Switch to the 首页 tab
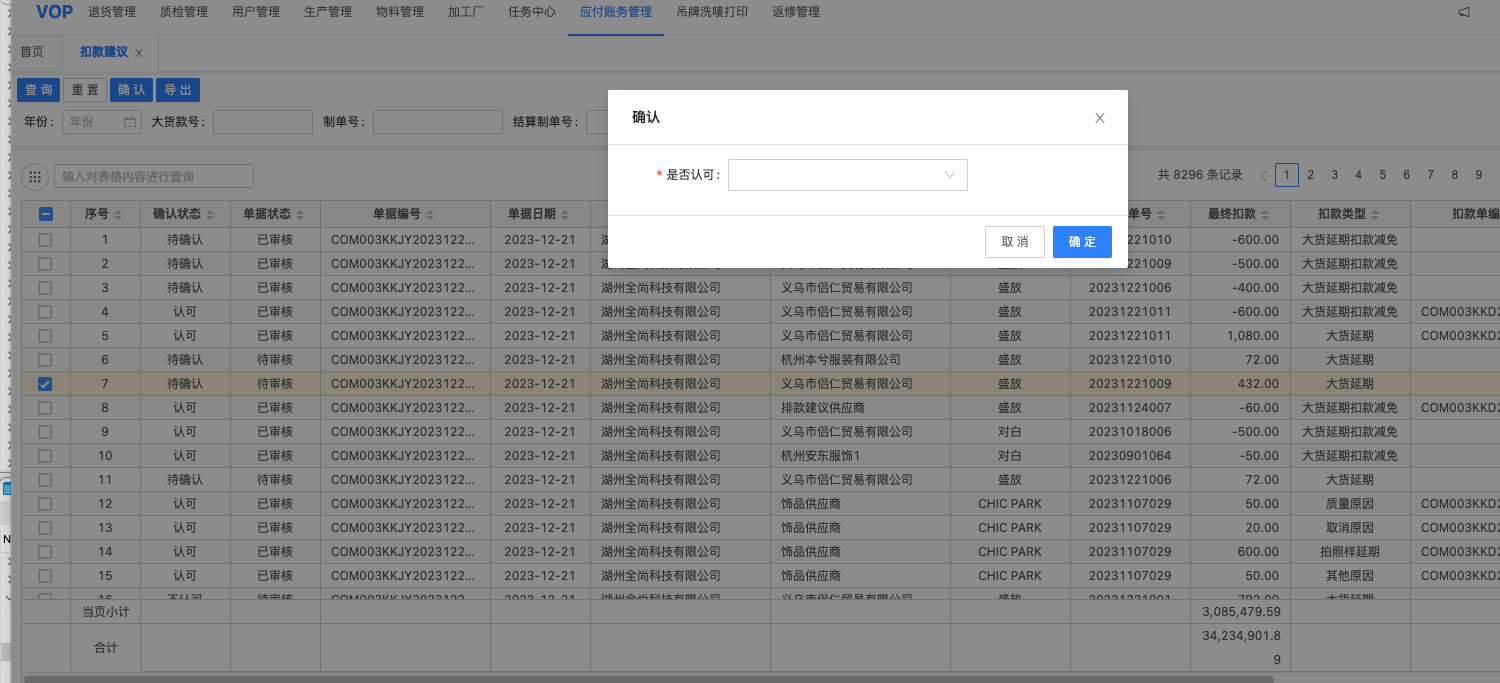Viewport: 1500px width, 683px height. tap(32, 52)
